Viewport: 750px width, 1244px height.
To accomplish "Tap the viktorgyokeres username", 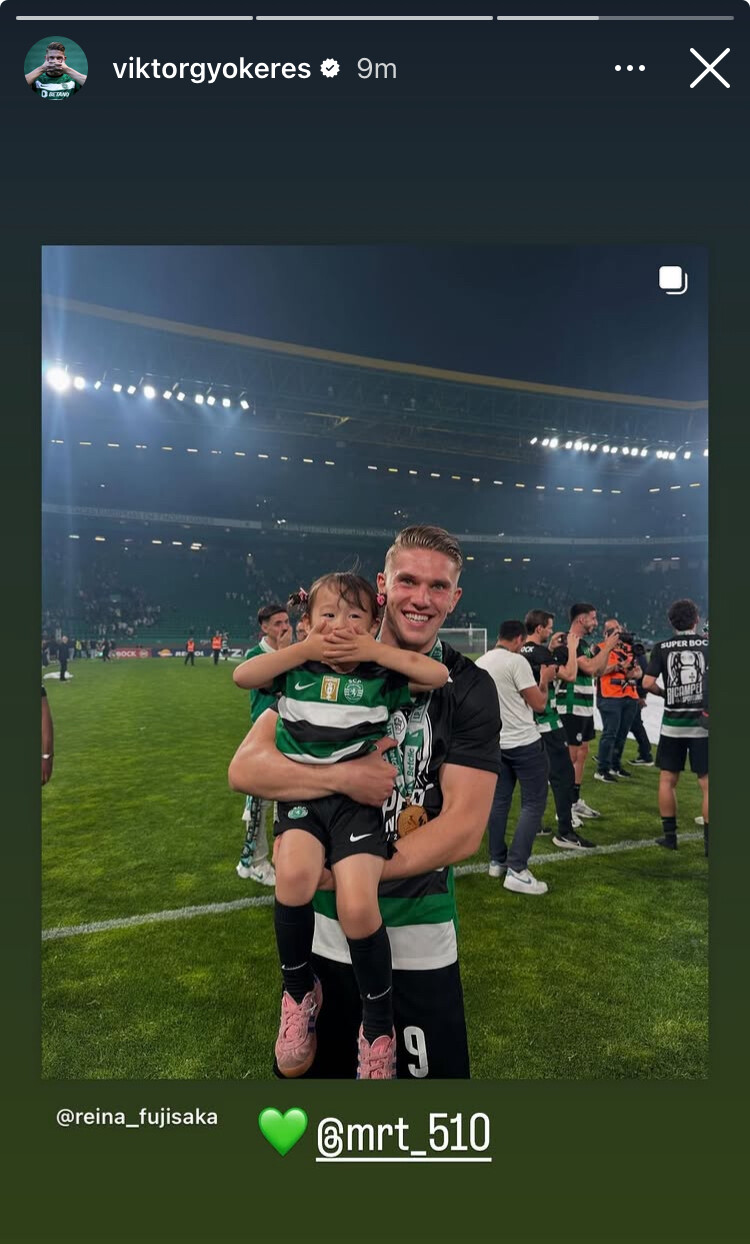I will (212, 68).
